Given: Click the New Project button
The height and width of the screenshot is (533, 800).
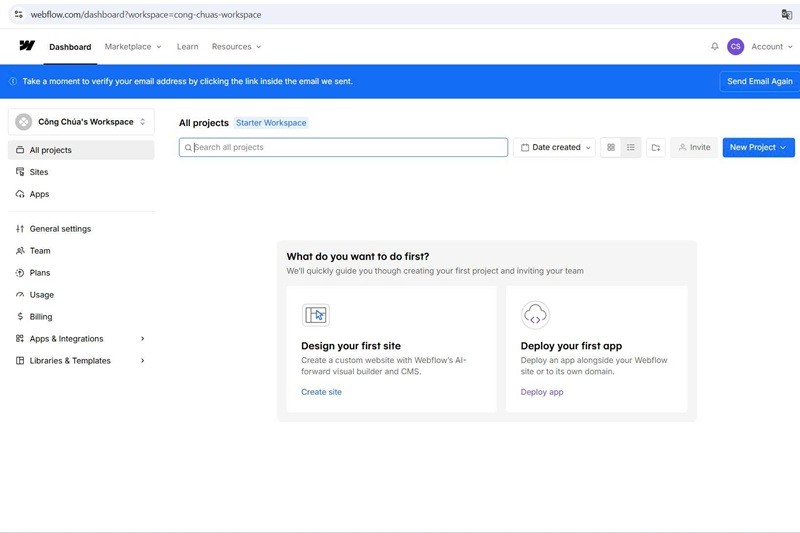Looking at the screenshot, I should (758, 147).
